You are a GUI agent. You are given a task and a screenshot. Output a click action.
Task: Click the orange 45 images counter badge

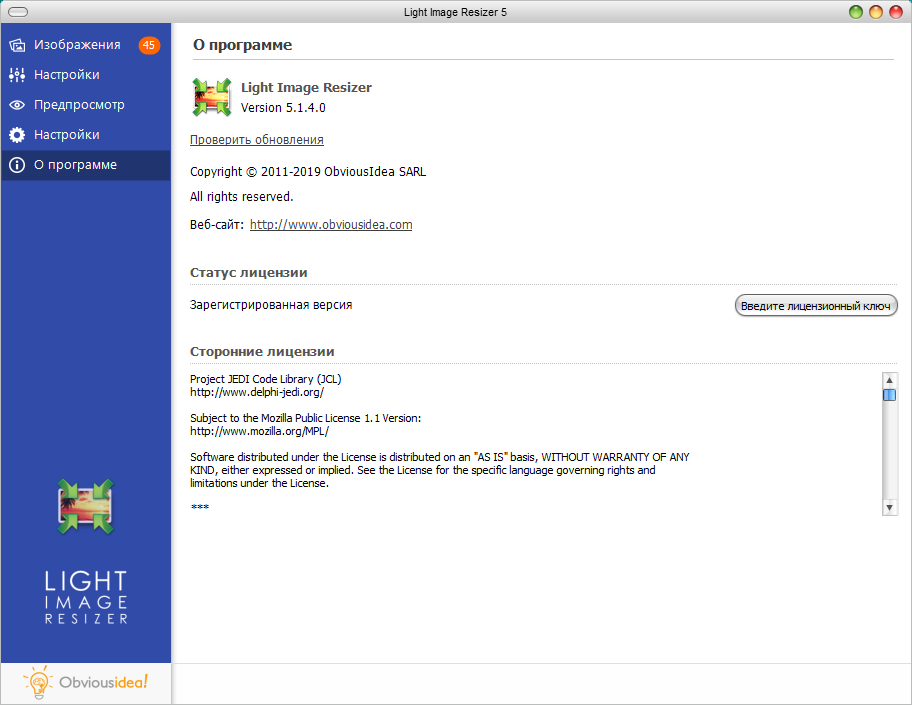tap(149, 45)
